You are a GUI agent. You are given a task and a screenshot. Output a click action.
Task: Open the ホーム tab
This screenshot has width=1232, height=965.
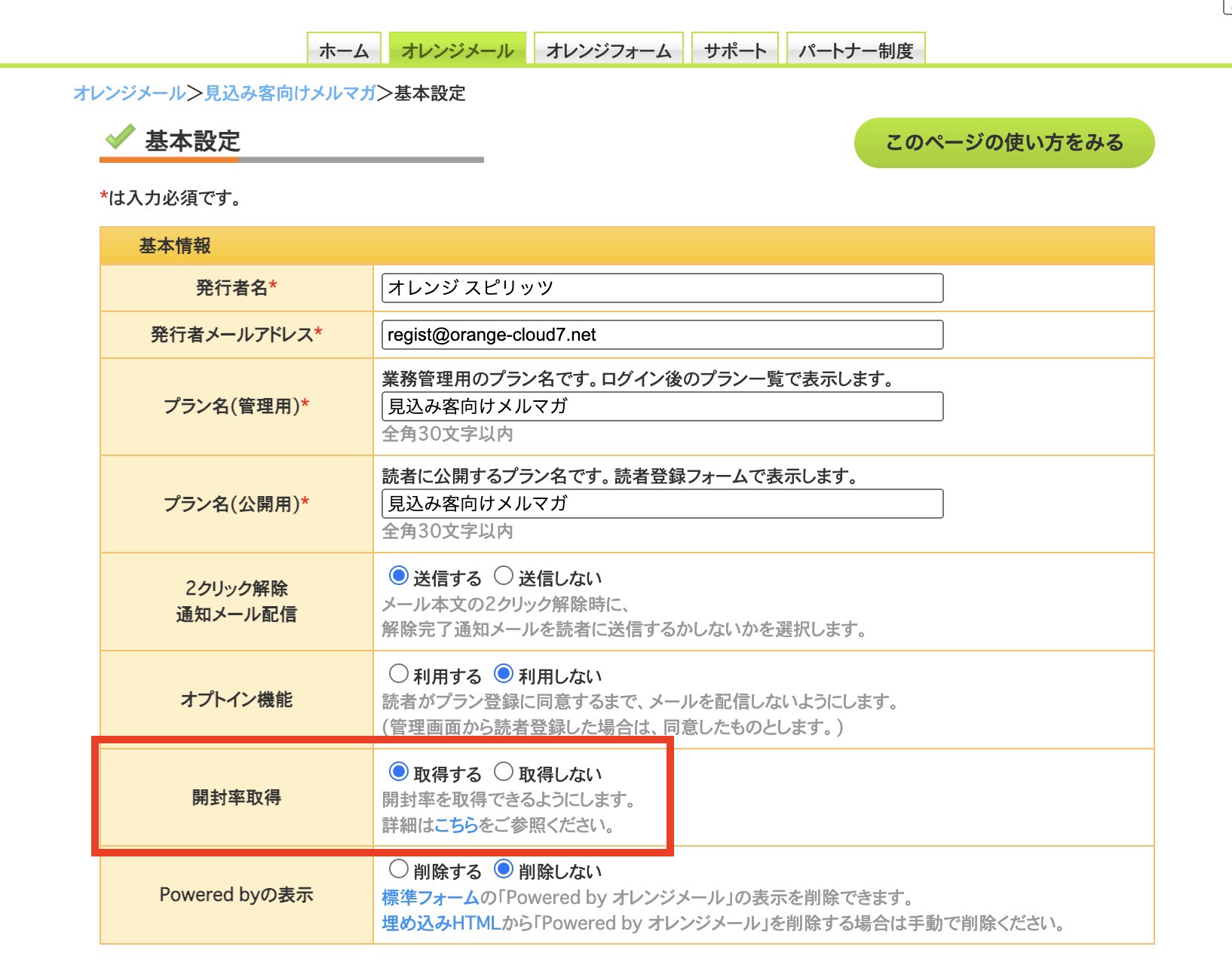(344, 50)
